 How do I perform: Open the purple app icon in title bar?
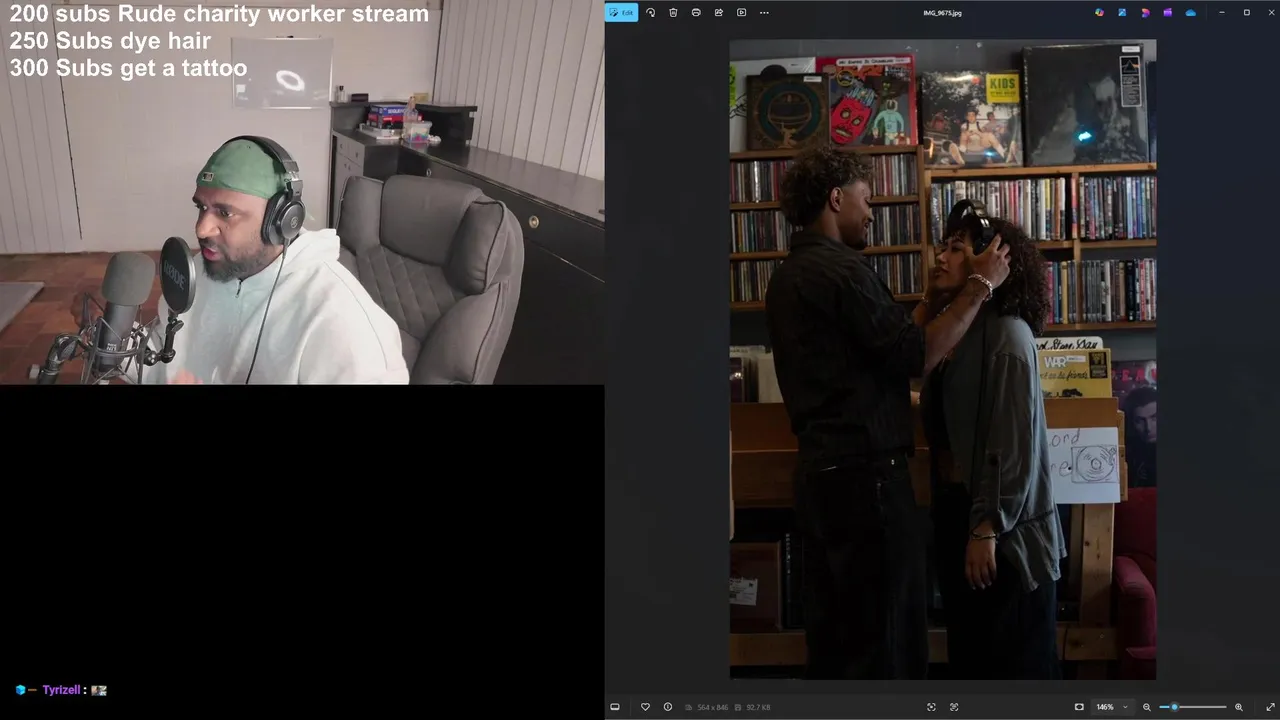pyautogui.click(x=1167, y=12)
